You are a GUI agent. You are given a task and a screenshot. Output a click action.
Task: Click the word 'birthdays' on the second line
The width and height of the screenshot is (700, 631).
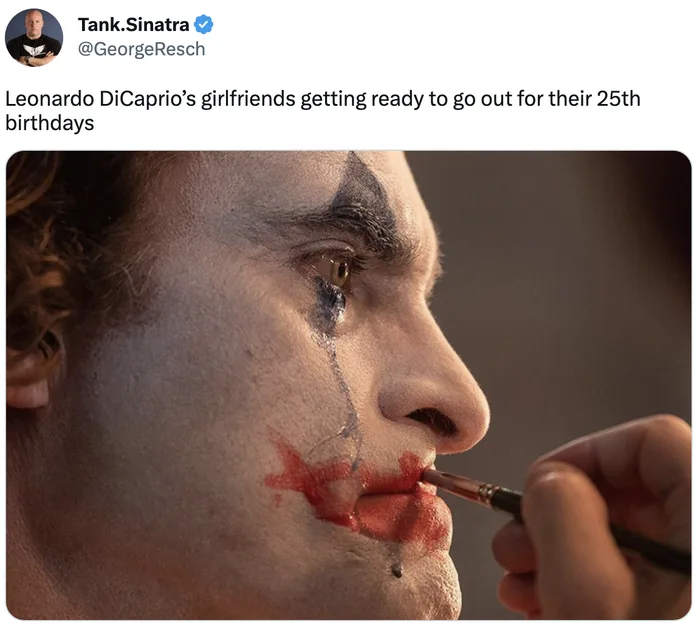click(x=49, y=124)
